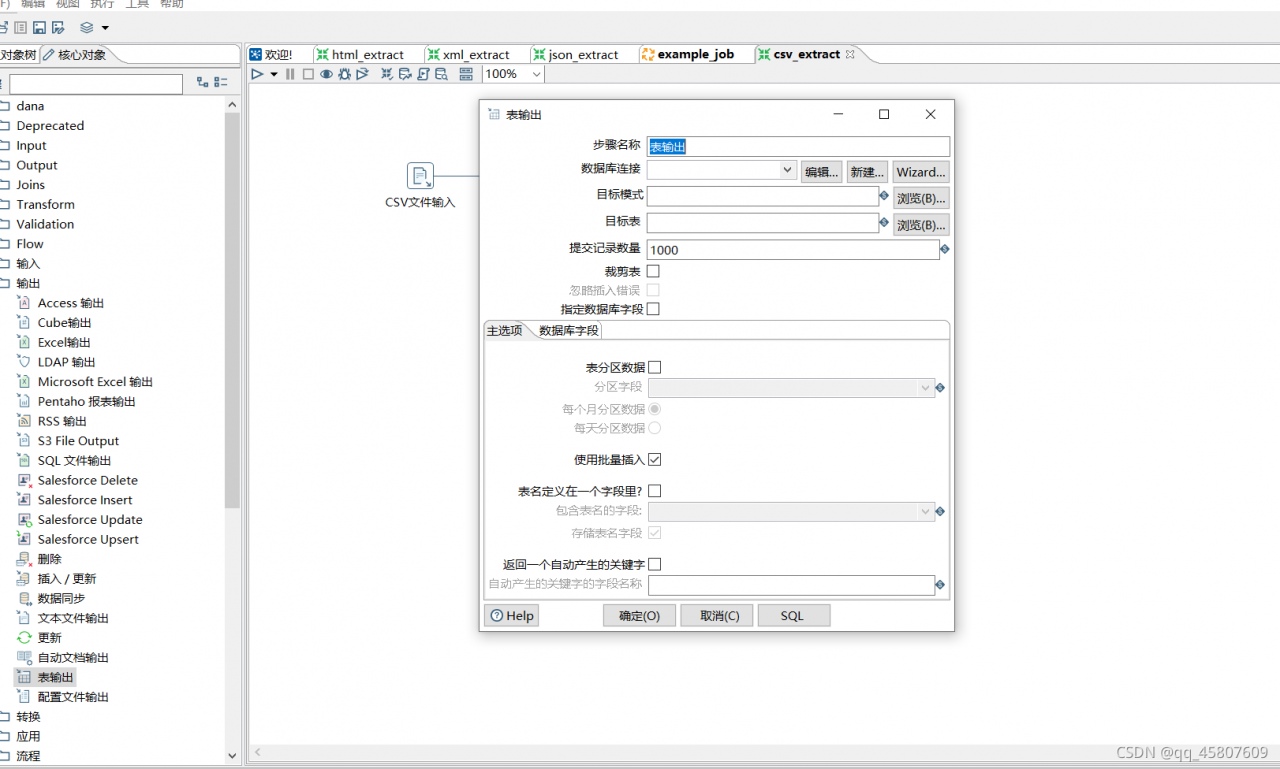Open the 分区字段 dropdown
The image size is (1280, 769).
(926, 387)
